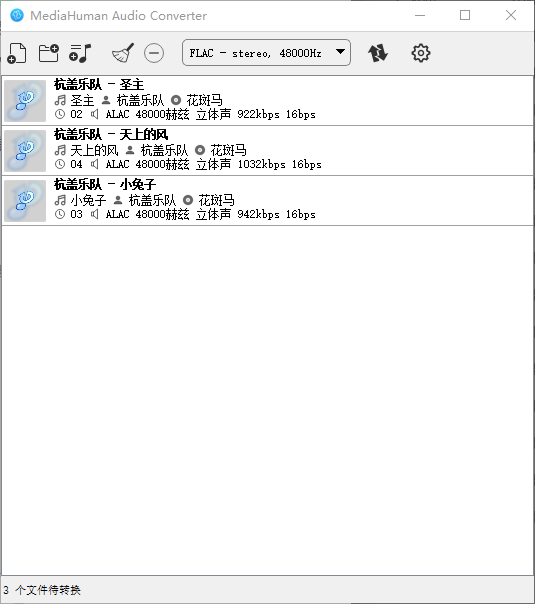Add tracks with the playlist-plus music icon
Screen dimensions: 535x604
point(80,53)
